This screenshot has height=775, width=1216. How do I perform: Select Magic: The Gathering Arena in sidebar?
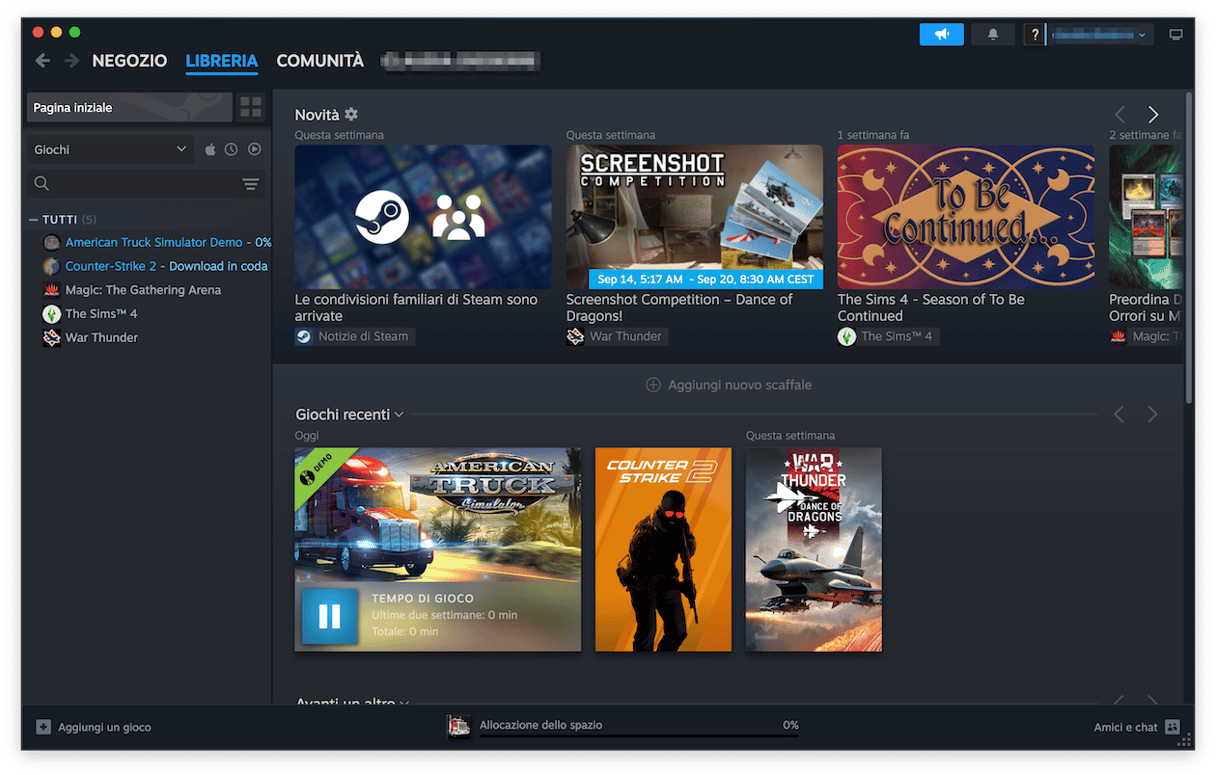pyautogui.click(x=143, y=290)
